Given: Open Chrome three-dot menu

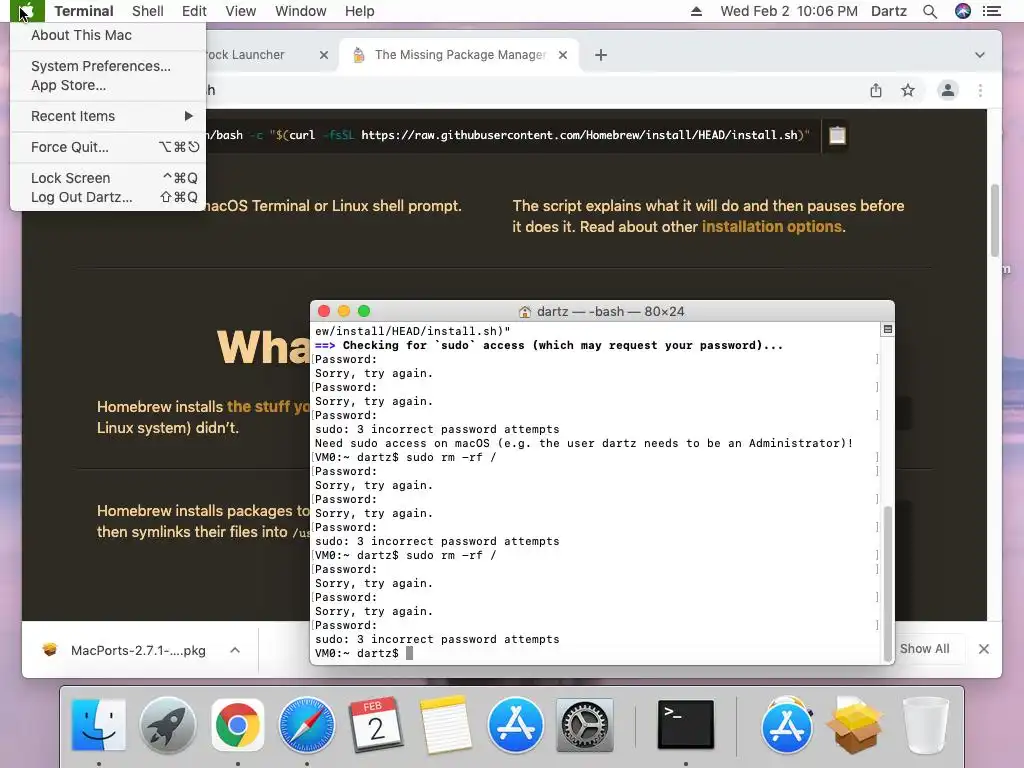Looking at the screenshot, I should tap(980, 90).
